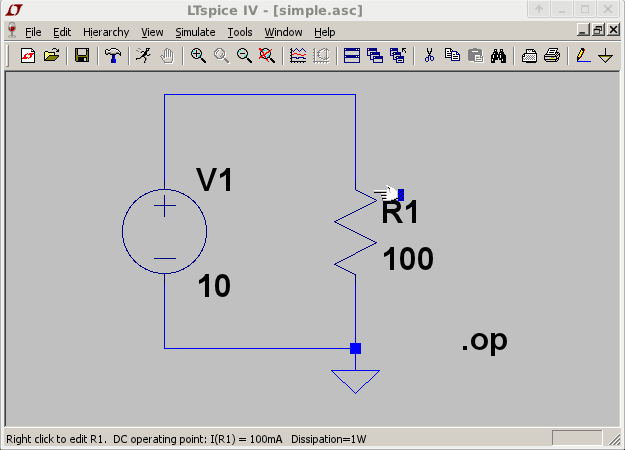Click the Copy icon
The image size is (625, 450).
coord(452,55)
